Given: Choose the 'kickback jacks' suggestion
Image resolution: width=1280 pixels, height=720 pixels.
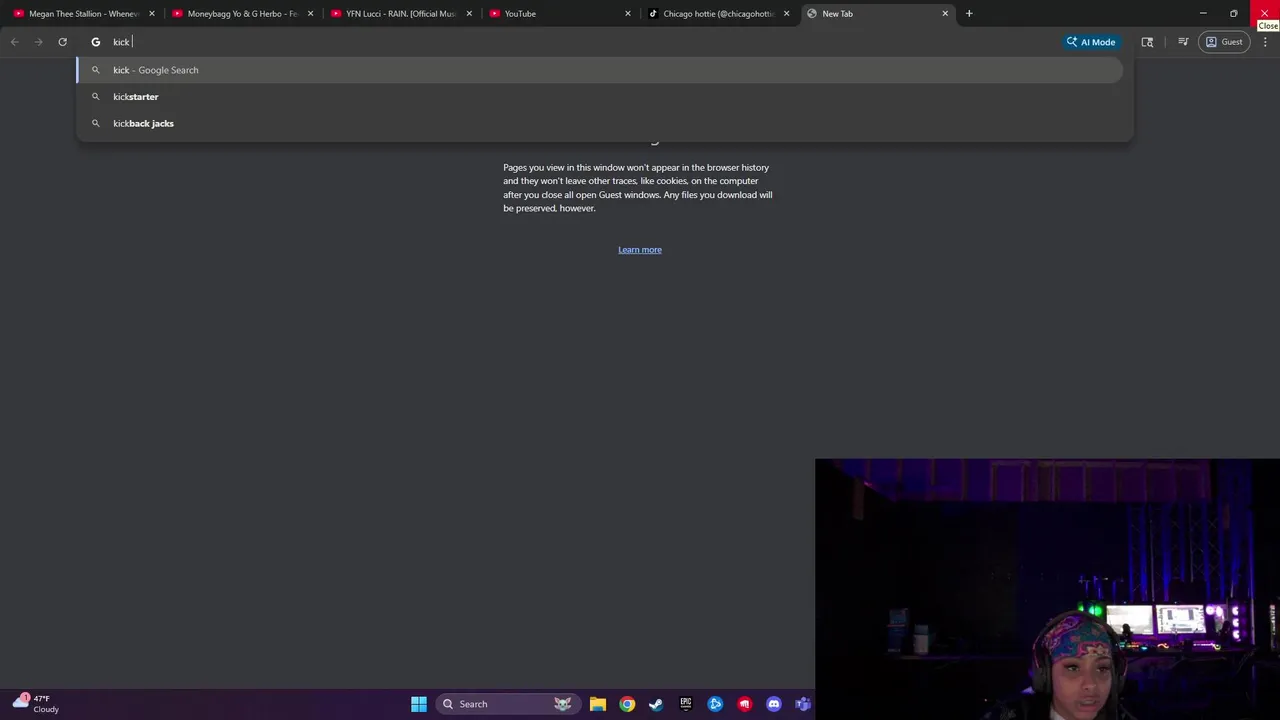Looking at the screenshot, I should (x=600, y=123).
